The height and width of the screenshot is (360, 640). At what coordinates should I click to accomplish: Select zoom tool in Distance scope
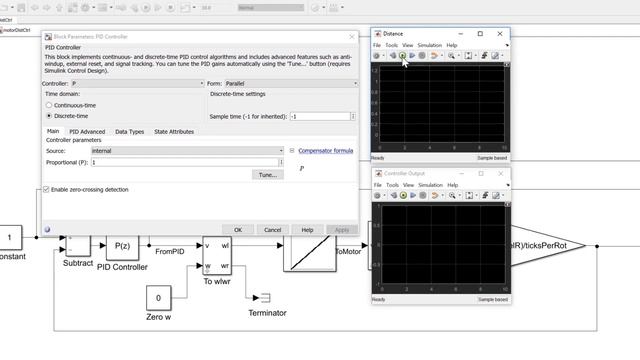451,56
